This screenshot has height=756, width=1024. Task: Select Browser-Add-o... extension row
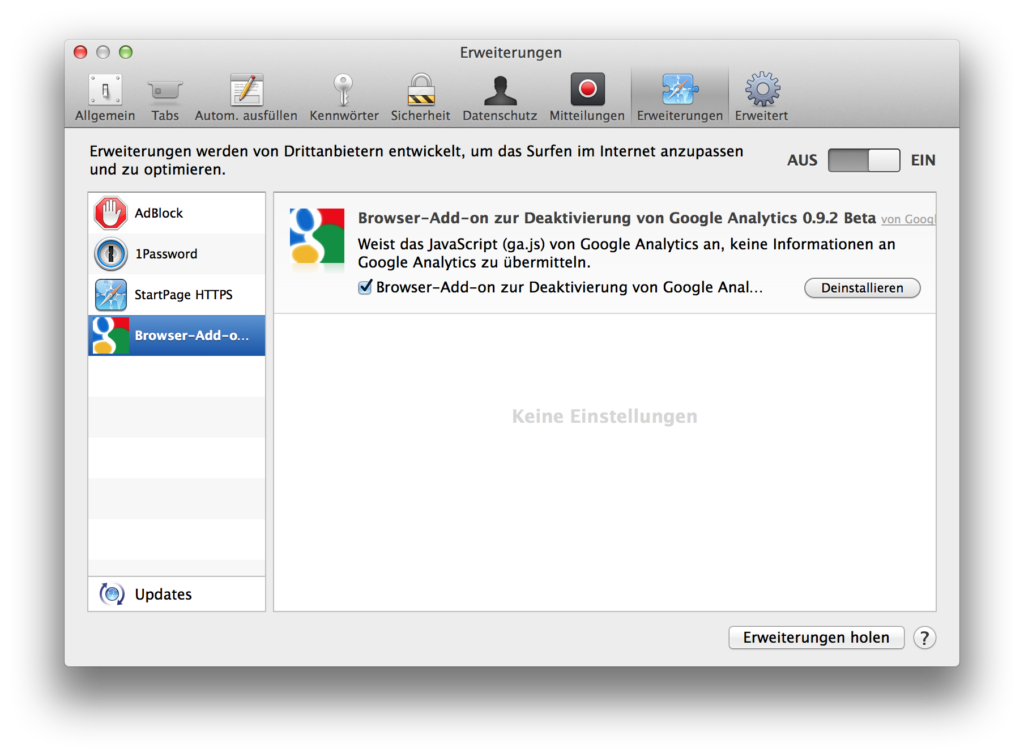click(177, 336)
